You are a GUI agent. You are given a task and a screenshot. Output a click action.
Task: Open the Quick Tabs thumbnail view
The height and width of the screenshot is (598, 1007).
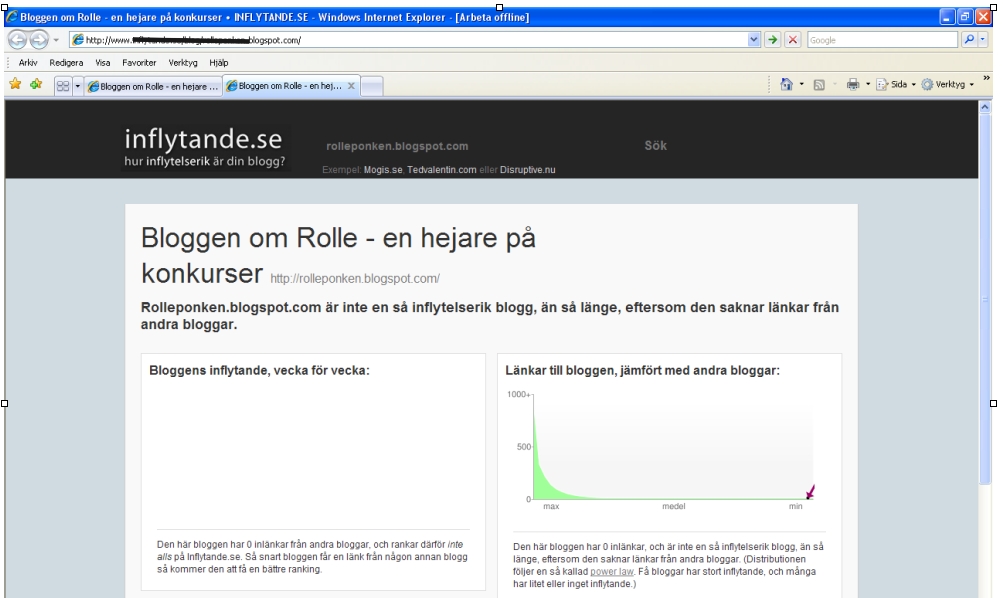pos(63,85)
